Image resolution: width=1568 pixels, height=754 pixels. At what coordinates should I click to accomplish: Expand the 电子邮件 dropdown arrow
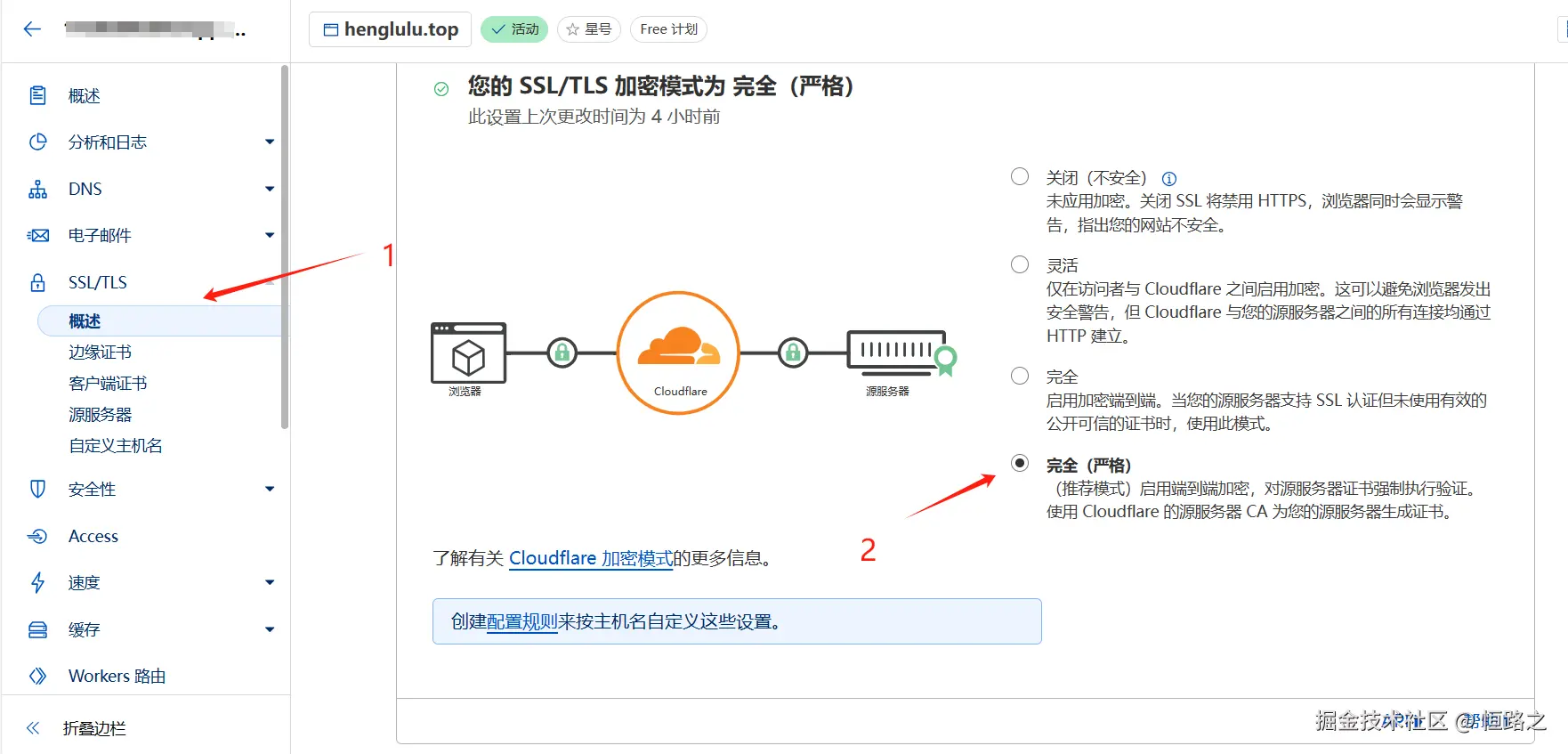(x=270, y=235)
